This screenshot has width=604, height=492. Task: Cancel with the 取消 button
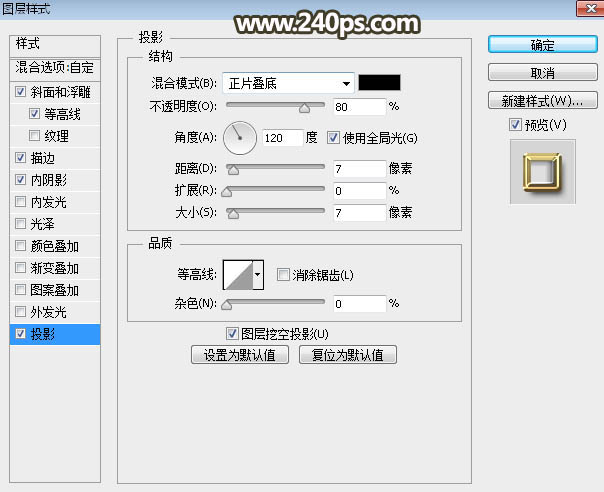[543, 72]
